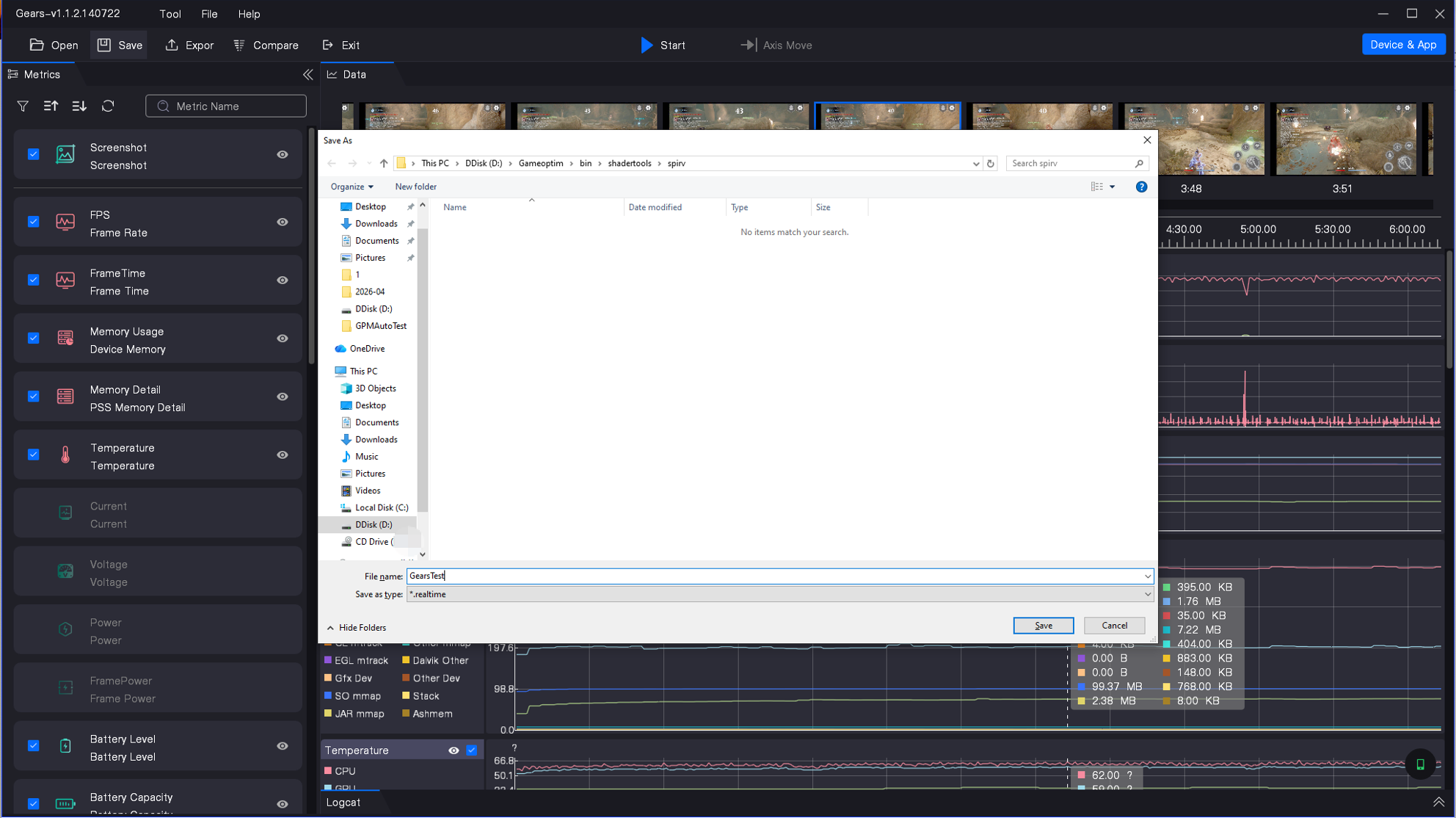Click the Temperature thermometer icon

click(x=65, y=455)
